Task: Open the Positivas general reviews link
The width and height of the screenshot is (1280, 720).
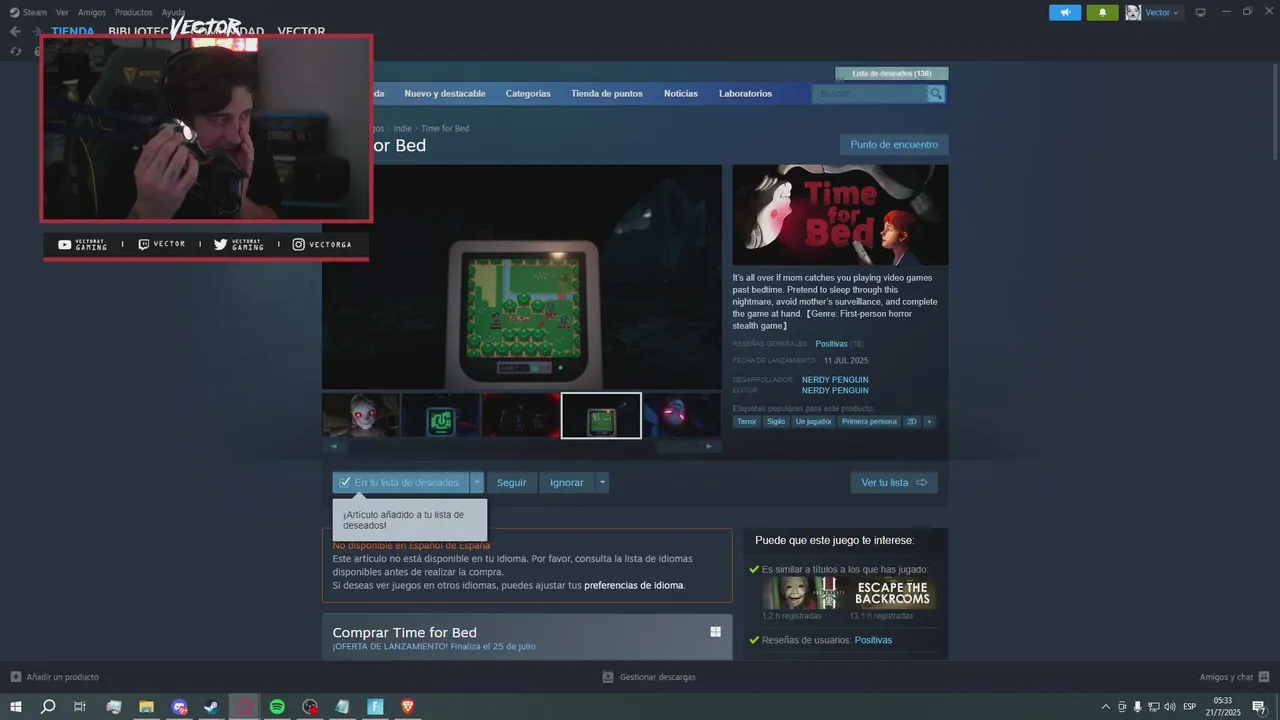Action: 831,344
